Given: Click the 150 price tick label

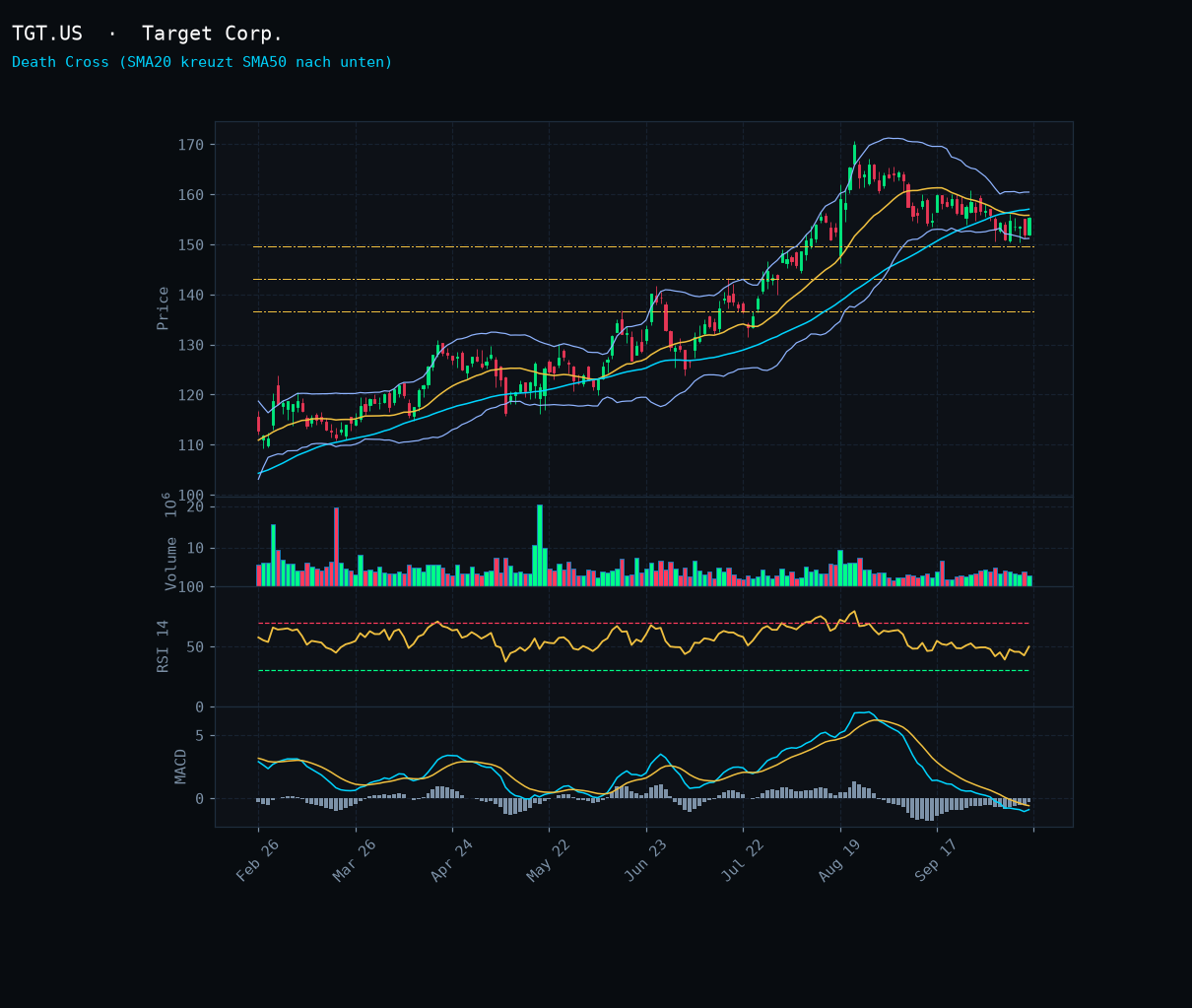Looking at the screenshot, I should click(x=191, y=245).
